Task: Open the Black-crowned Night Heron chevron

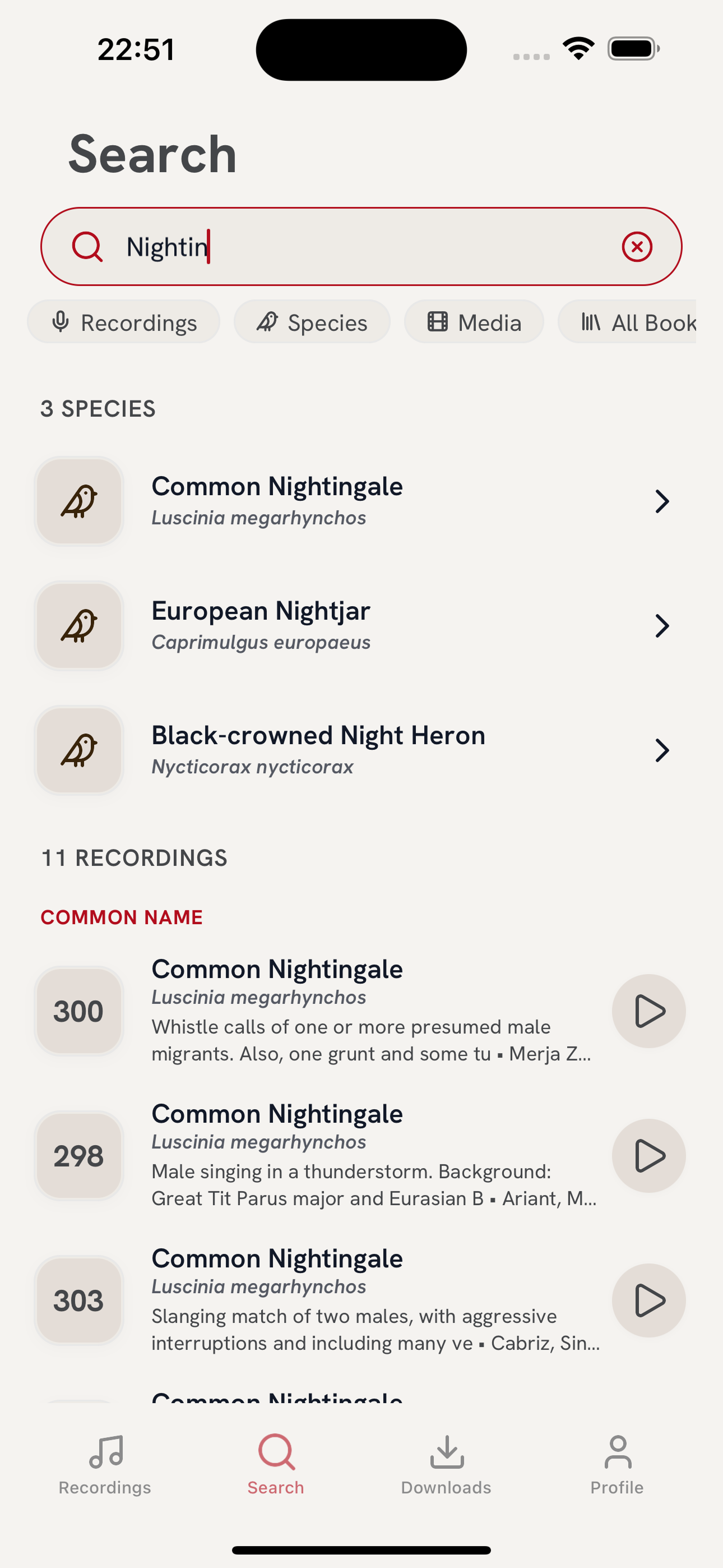Action: pos(661,750)
